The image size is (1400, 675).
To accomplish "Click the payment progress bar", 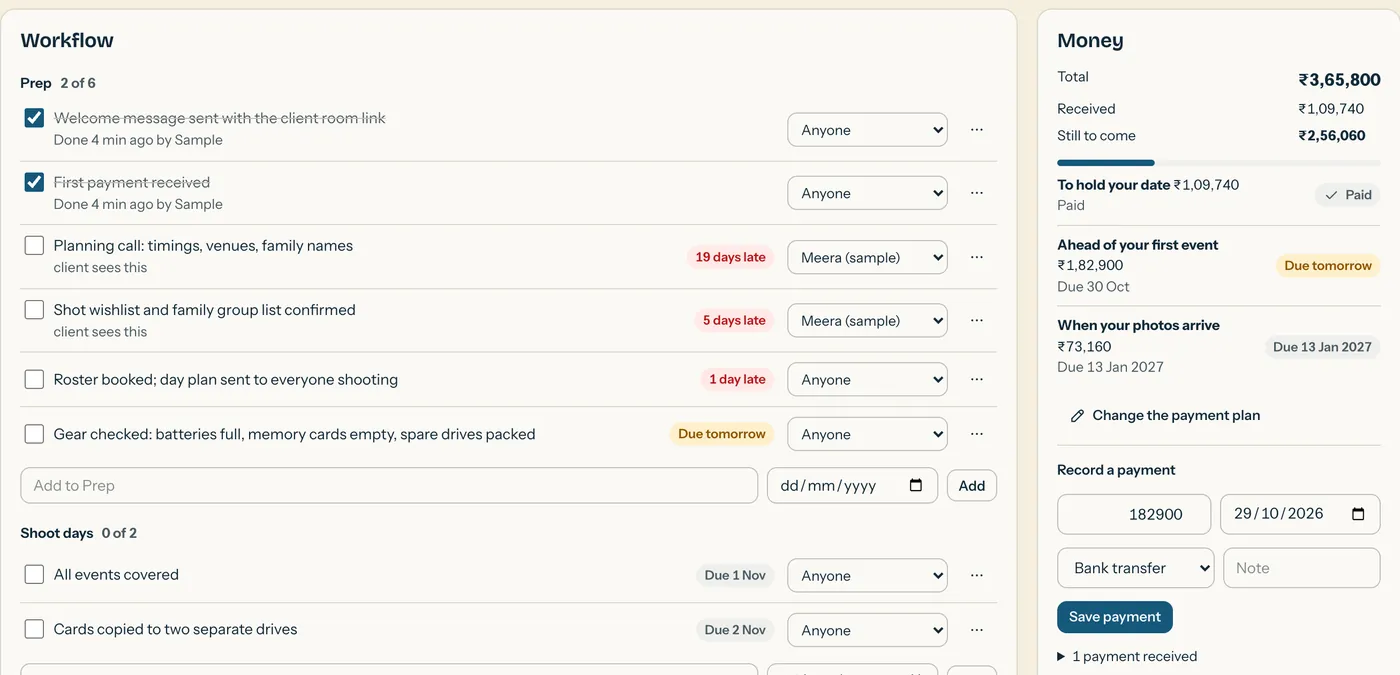I will pyautogui.click(x=1218, y=162).
